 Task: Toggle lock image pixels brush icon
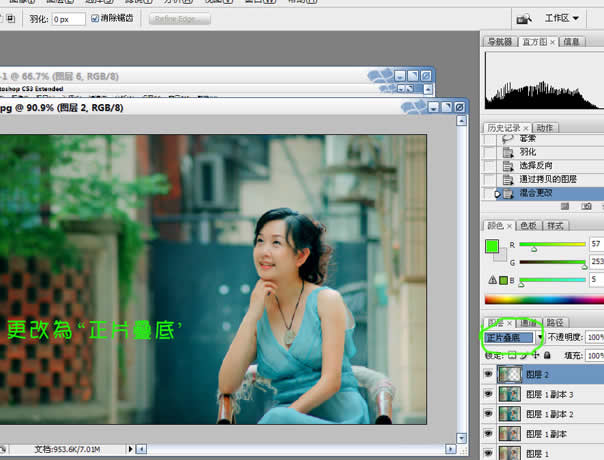pyautogui.click(x=524, y=355)
